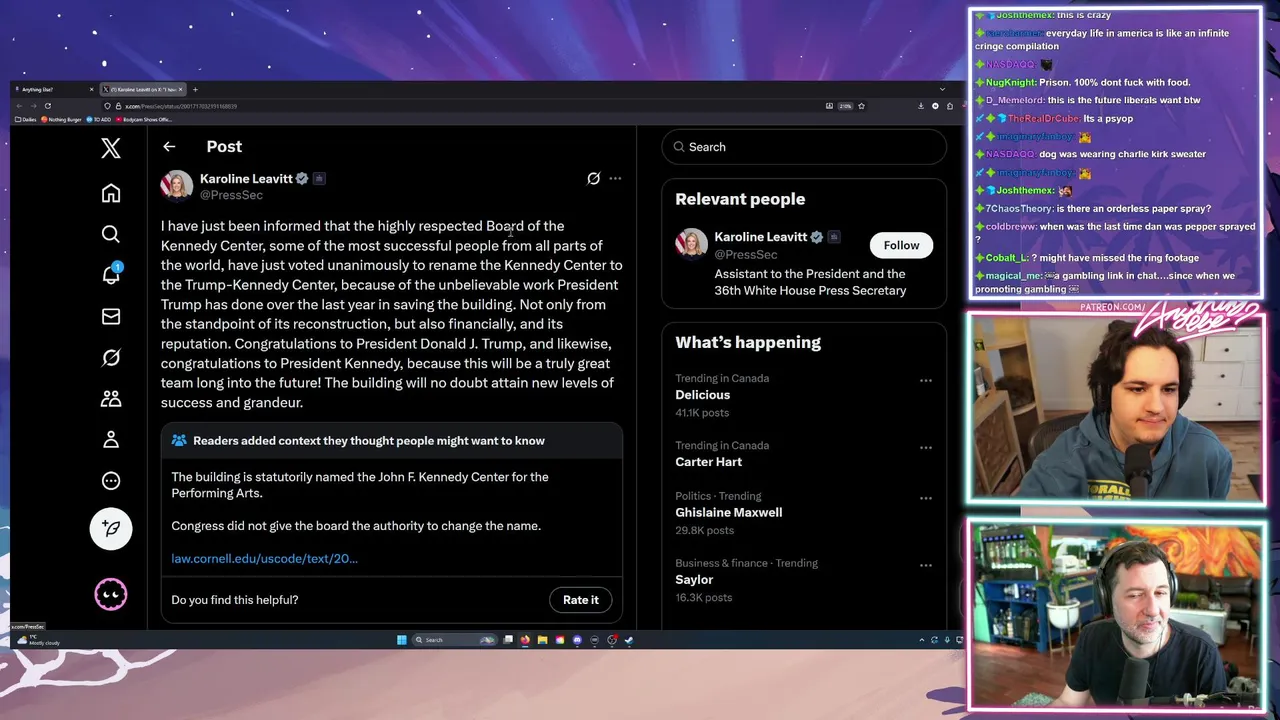
Task: Open Profile person icon in sidebar
Action: (x=111, y=439)
